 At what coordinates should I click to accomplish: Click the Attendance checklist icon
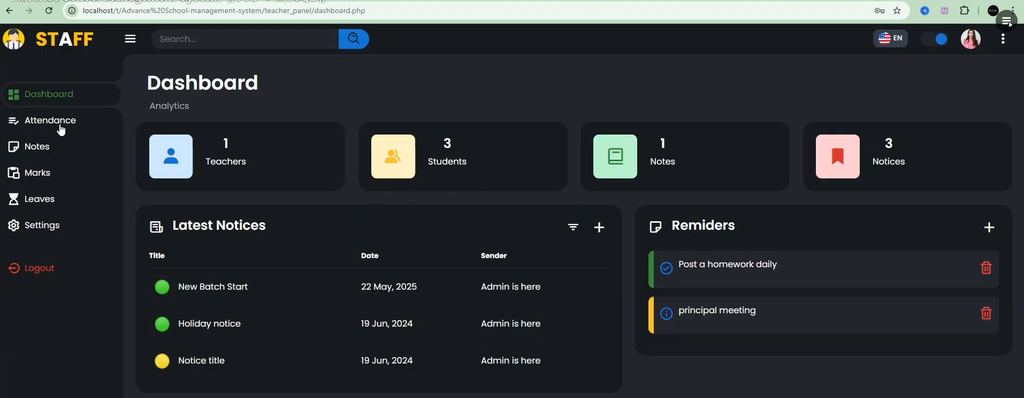point(13,120)
